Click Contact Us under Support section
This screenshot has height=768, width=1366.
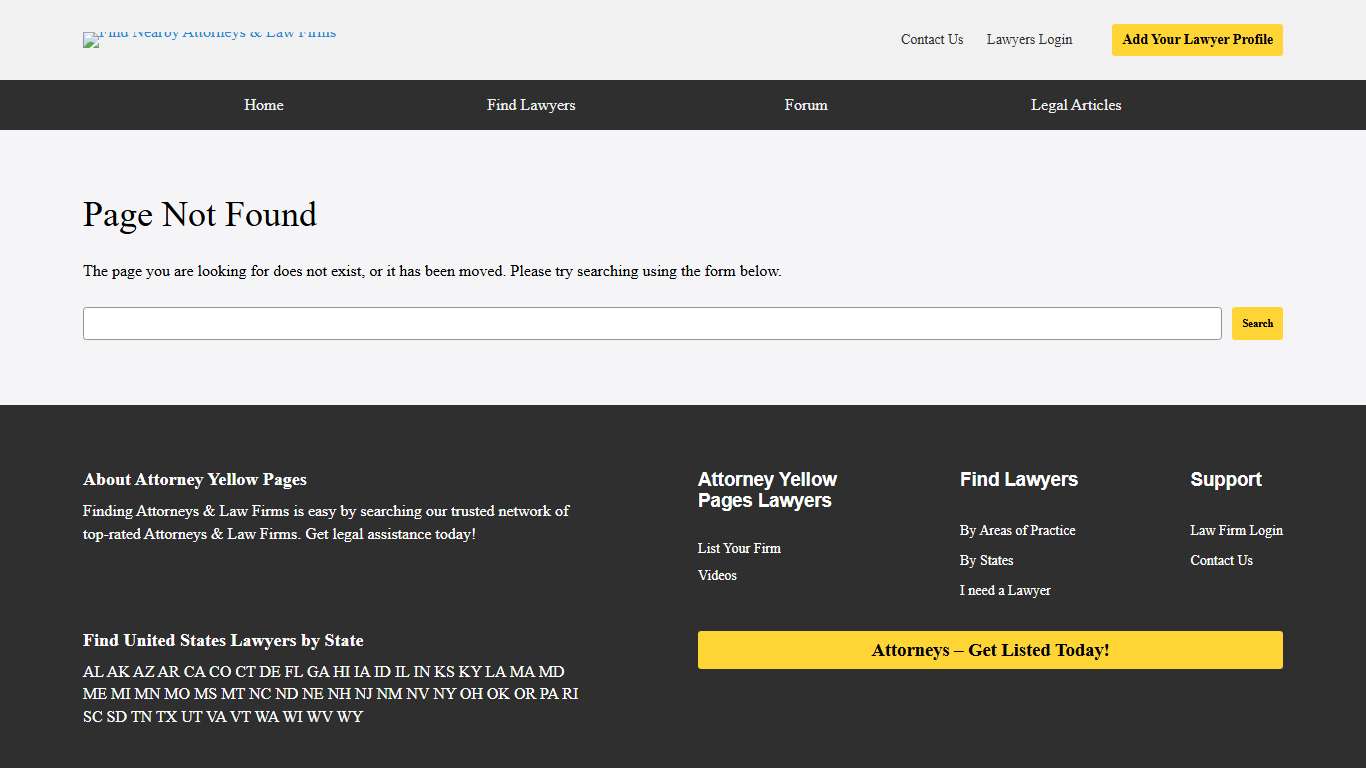tap(1221, 560)
